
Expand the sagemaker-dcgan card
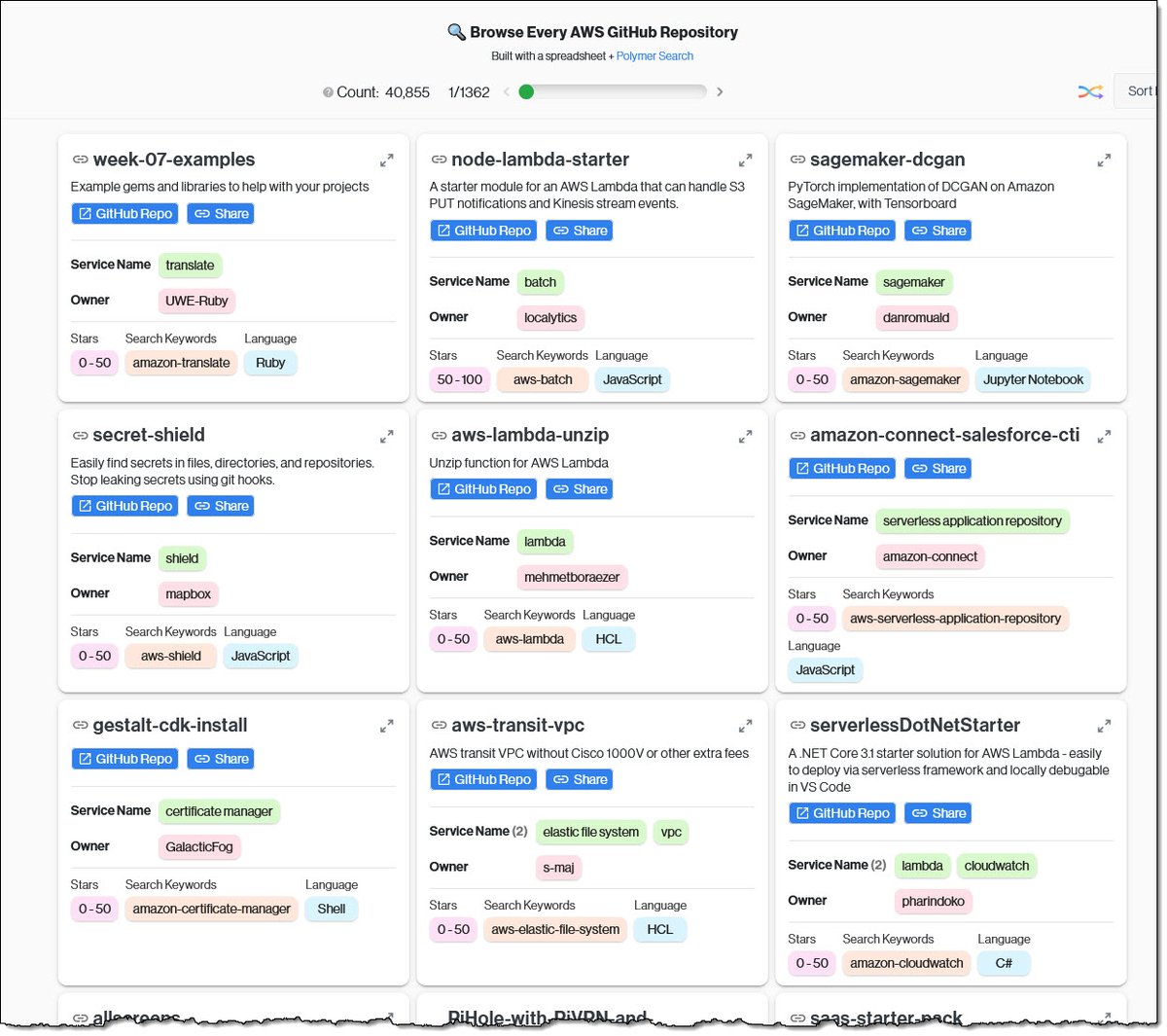tap(1104, 161)
